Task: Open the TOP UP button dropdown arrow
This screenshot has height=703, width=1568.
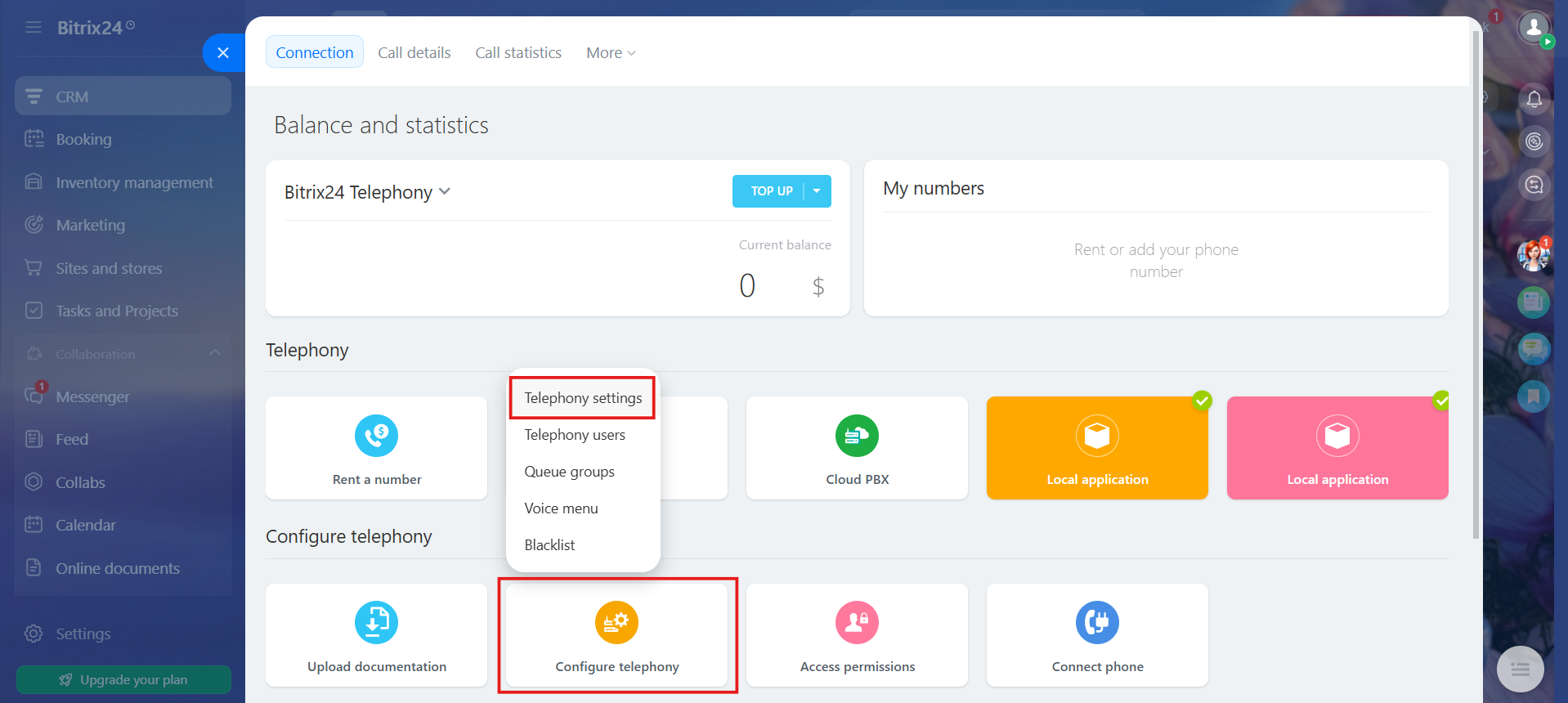Action: (818, 191)
